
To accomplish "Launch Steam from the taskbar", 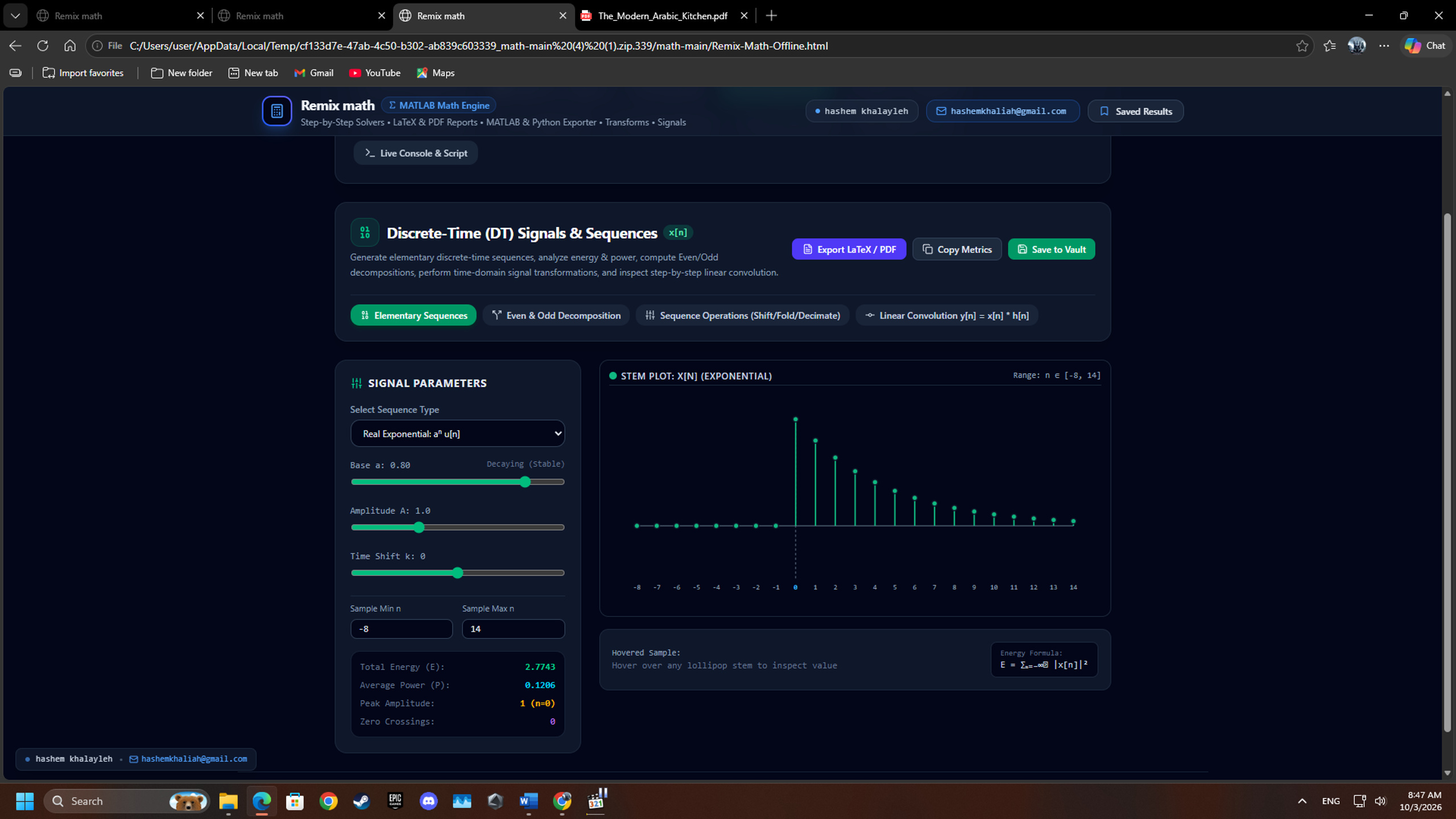I will pos(362,801).
